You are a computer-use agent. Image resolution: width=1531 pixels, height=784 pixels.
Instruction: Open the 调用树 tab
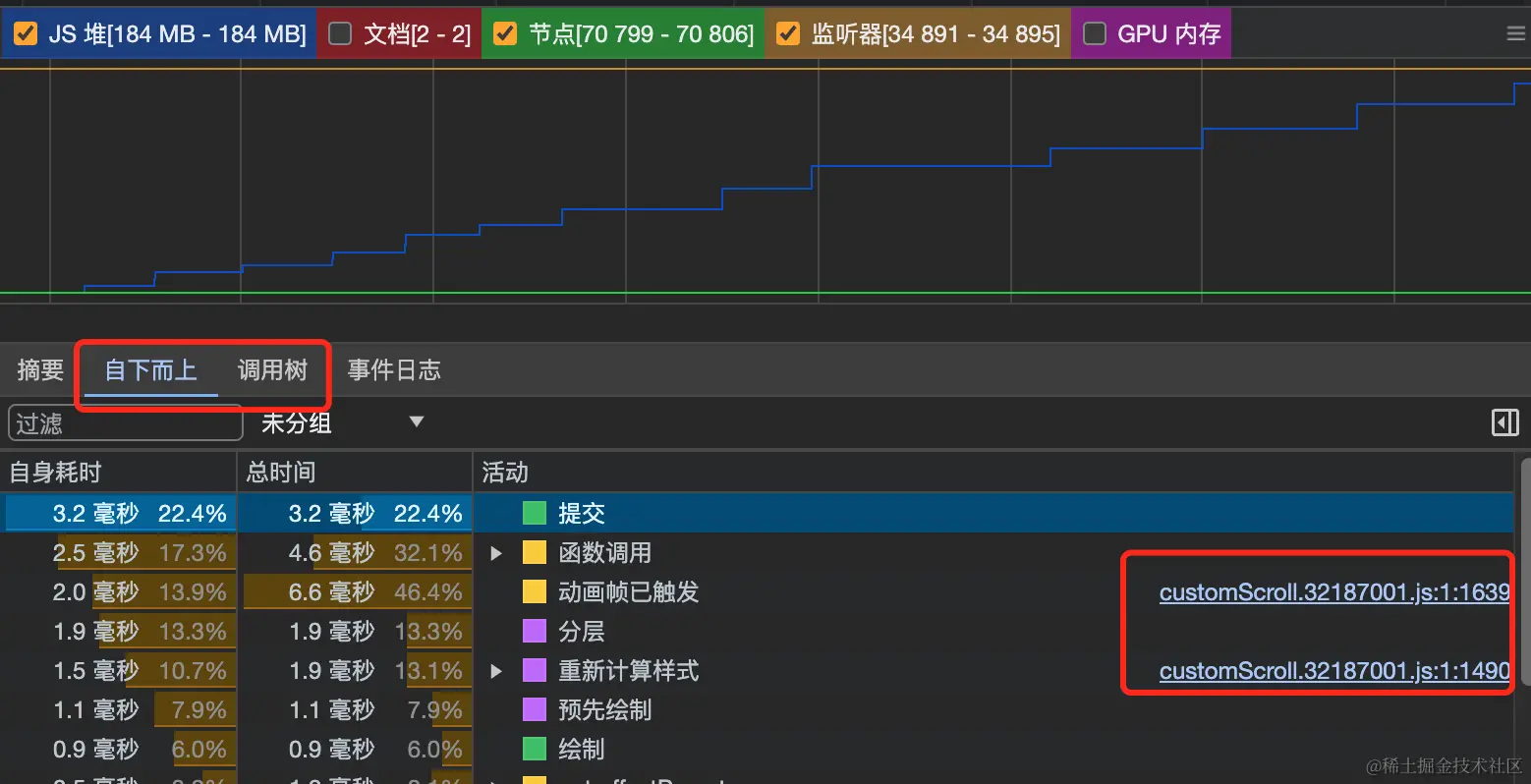click(272, 370)
